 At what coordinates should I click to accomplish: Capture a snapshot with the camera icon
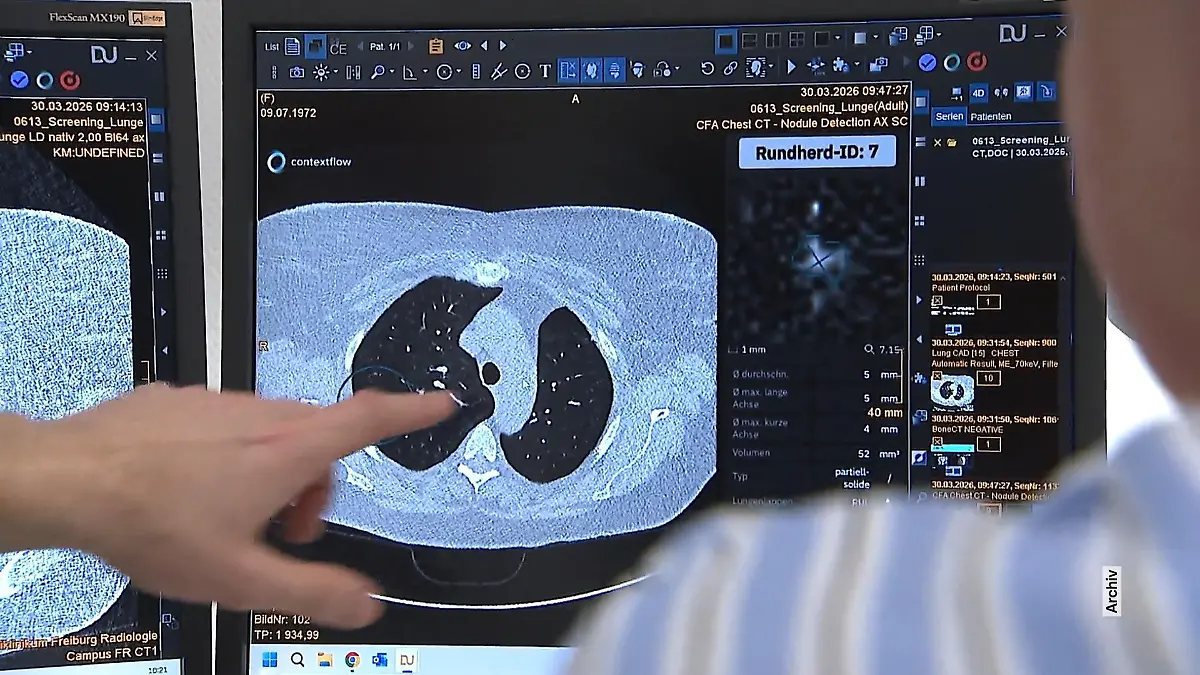coord(297,72)
